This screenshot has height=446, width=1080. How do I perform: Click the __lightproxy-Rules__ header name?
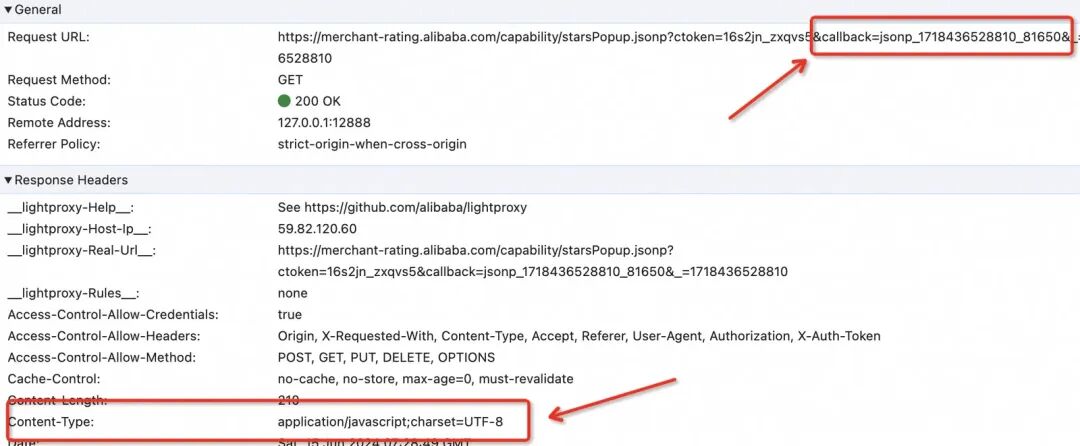point(73,293)
